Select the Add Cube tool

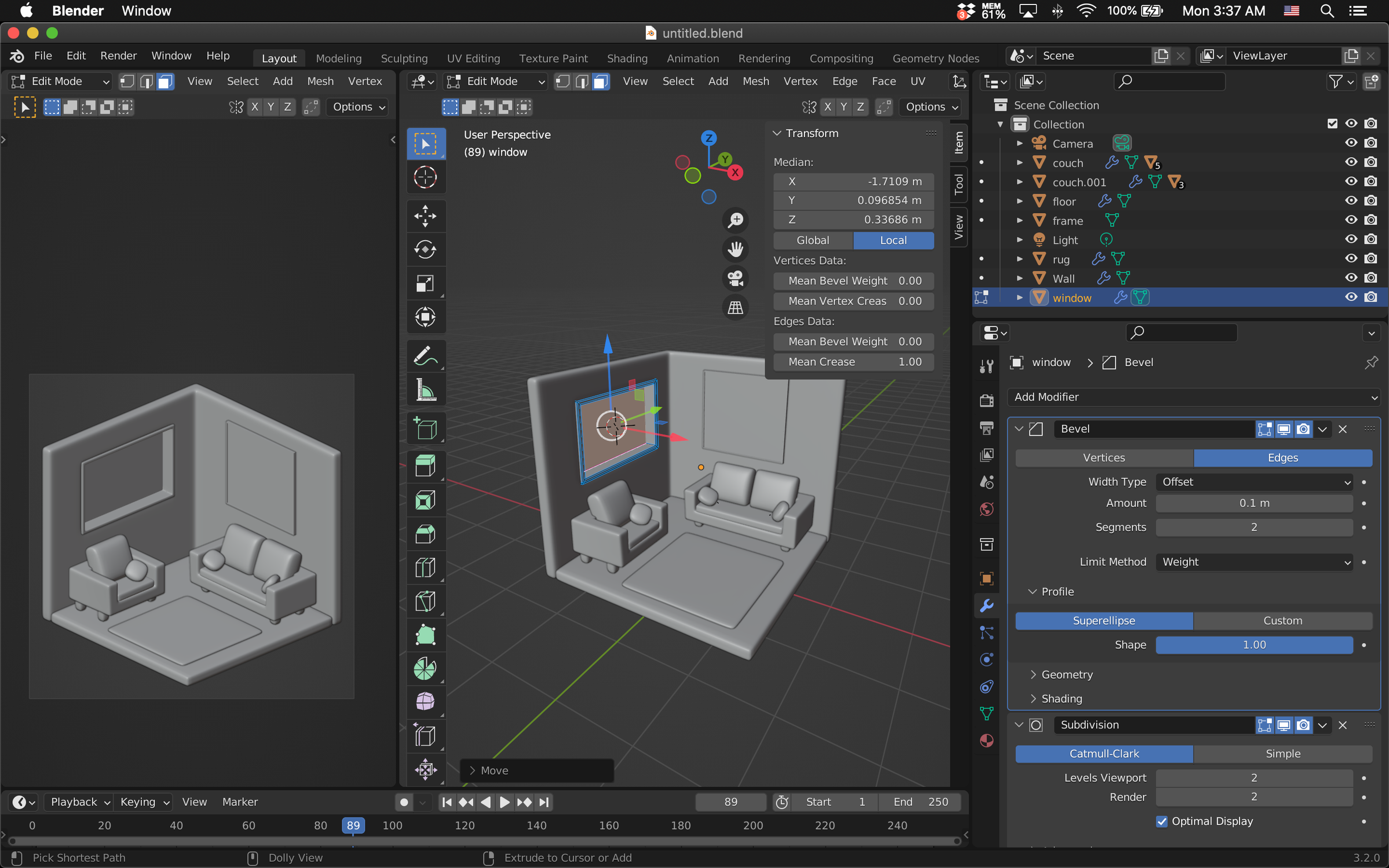pyautogui.click(x=426, y=428)
